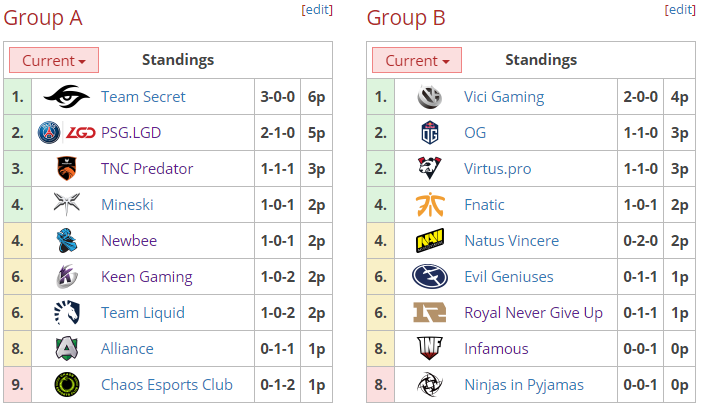Image resolution: width=702 pixels, height=411 pixels.
Task: Open the Keen Gaming team page
Action: coord(147,277)
